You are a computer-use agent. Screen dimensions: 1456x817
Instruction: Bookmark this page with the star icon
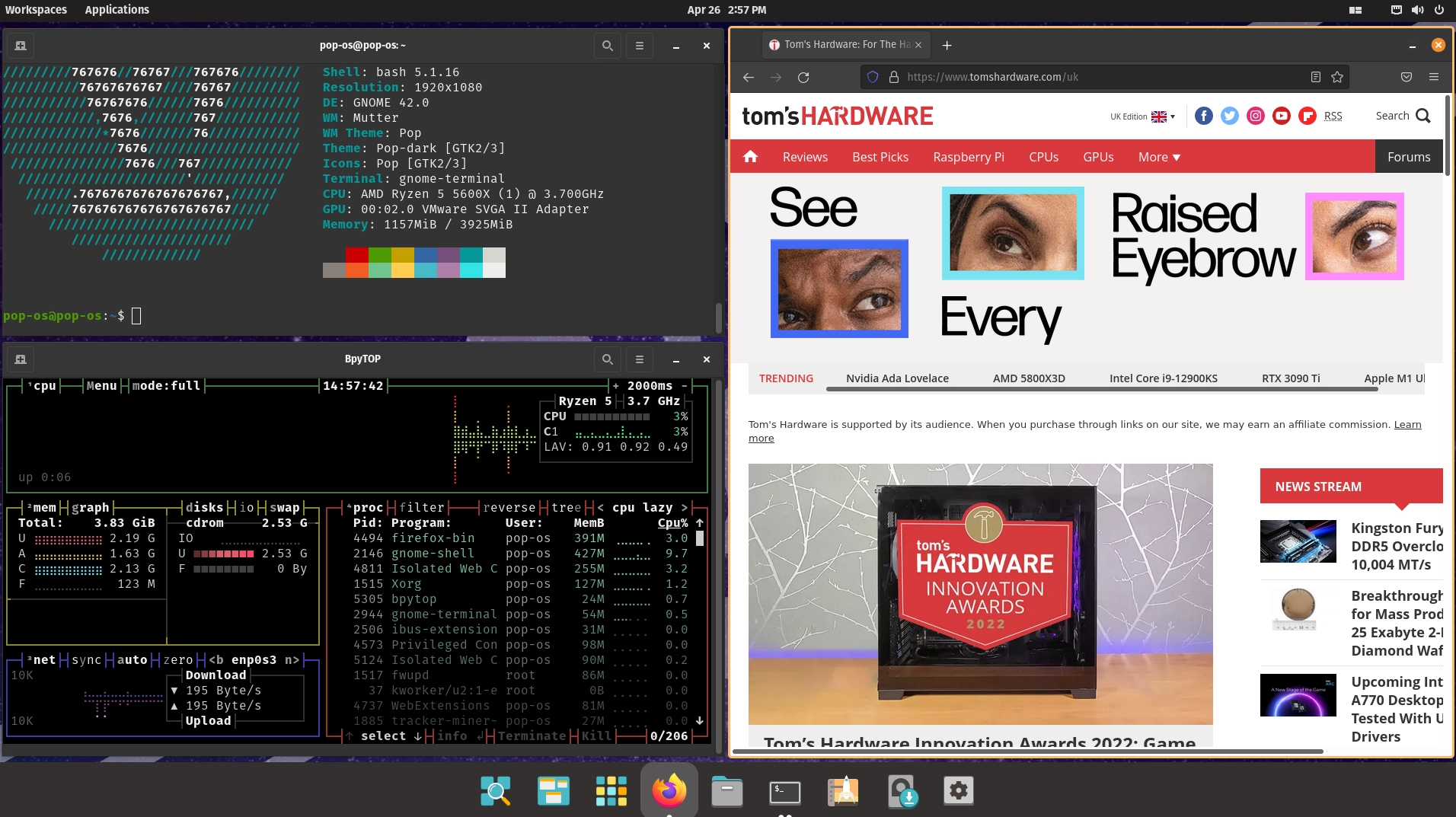point(1337,77)
